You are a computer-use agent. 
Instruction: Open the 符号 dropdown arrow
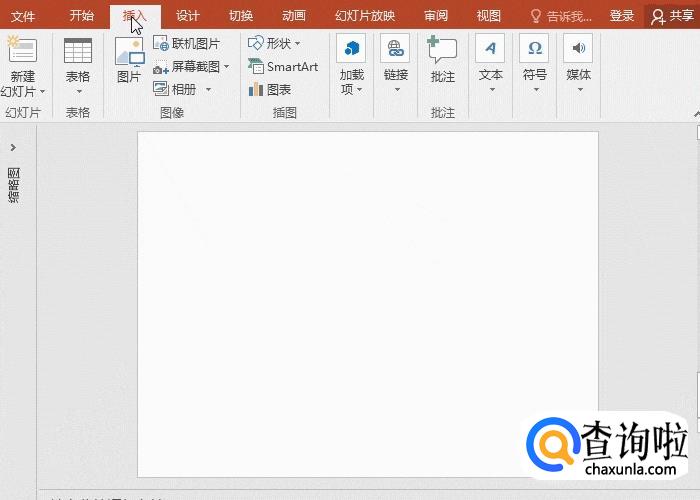pos(536,90)
